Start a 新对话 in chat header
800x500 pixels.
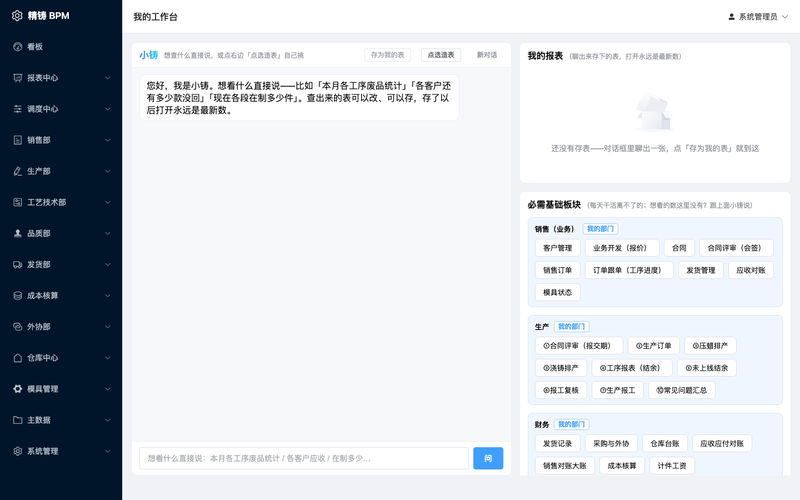coord(487,55)
